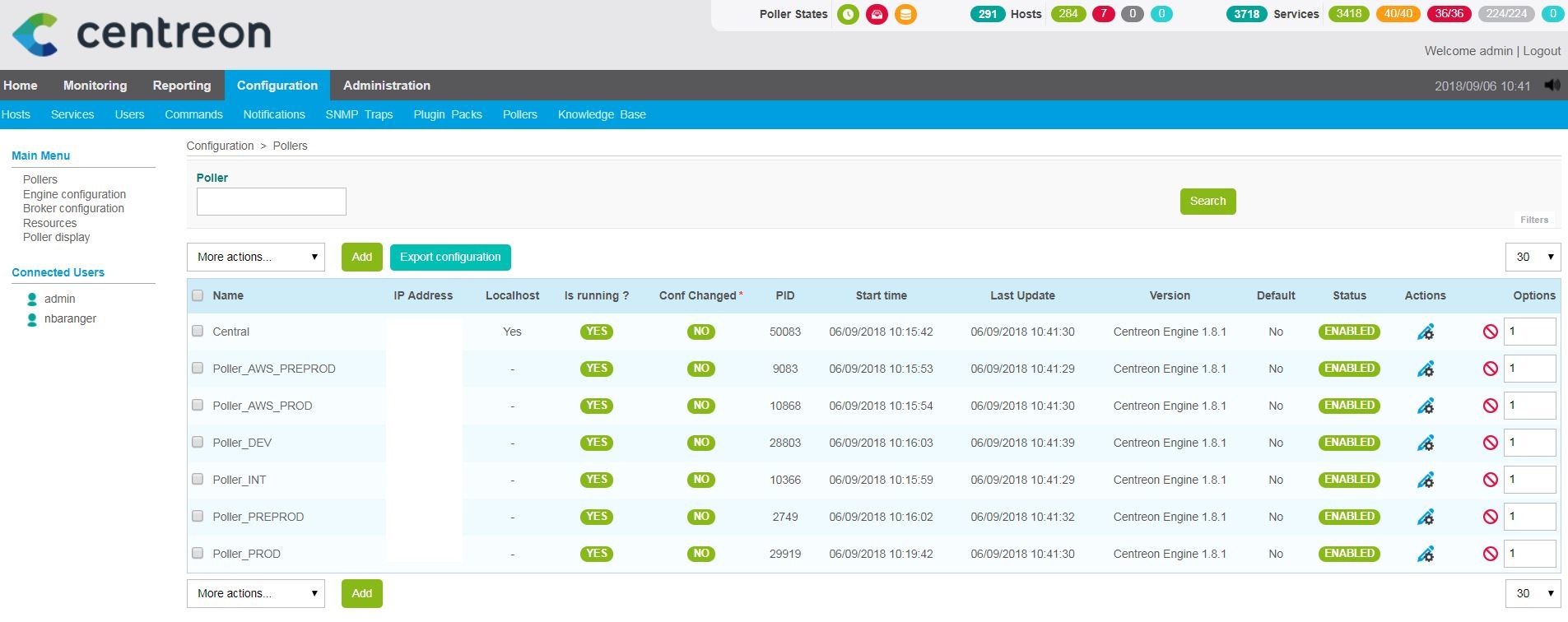The width and height of the screenshot is (1568, 622).
Task: Open the Monitoring menu
Action: 95,86
